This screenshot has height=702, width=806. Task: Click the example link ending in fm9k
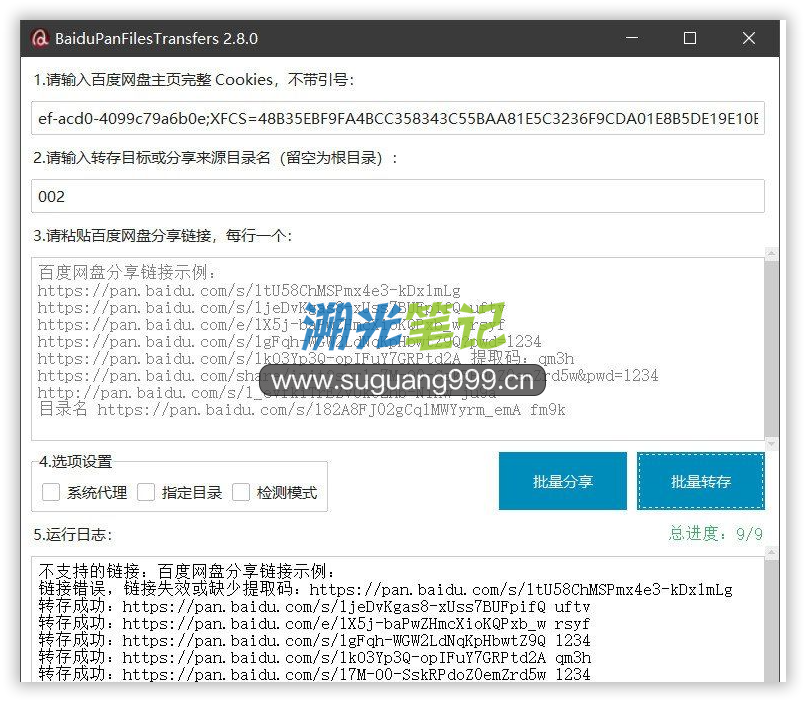pos(302,410)
